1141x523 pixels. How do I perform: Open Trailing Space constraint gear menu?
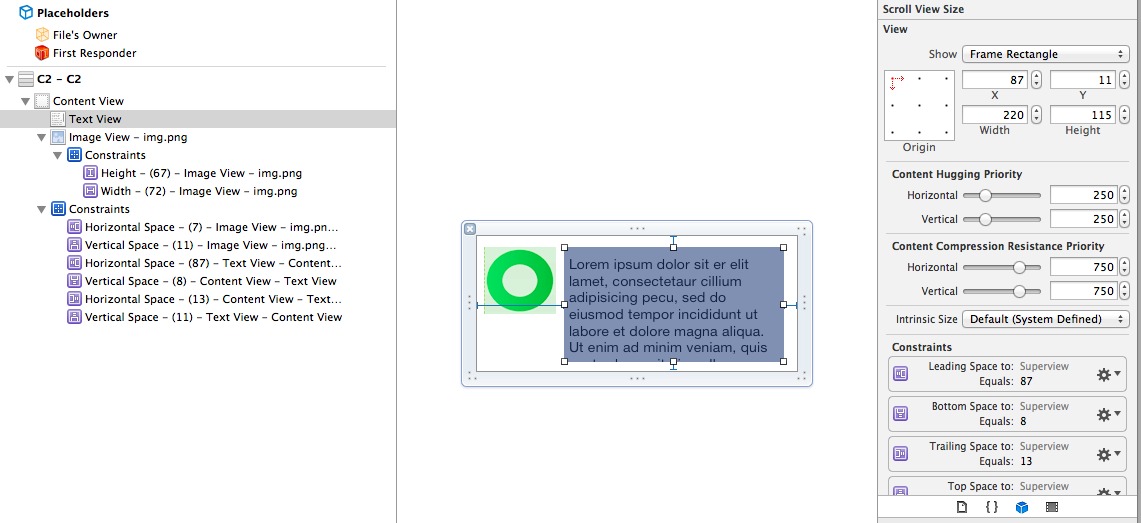point(1109,454)
